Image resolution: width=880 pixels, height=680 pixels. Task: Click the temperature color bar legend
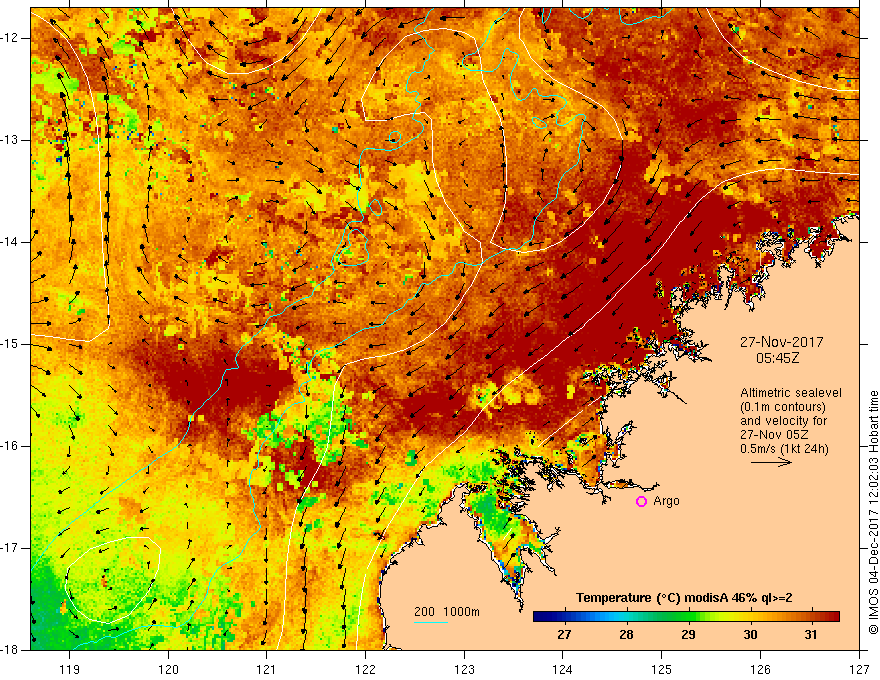(x=686, y=617)
